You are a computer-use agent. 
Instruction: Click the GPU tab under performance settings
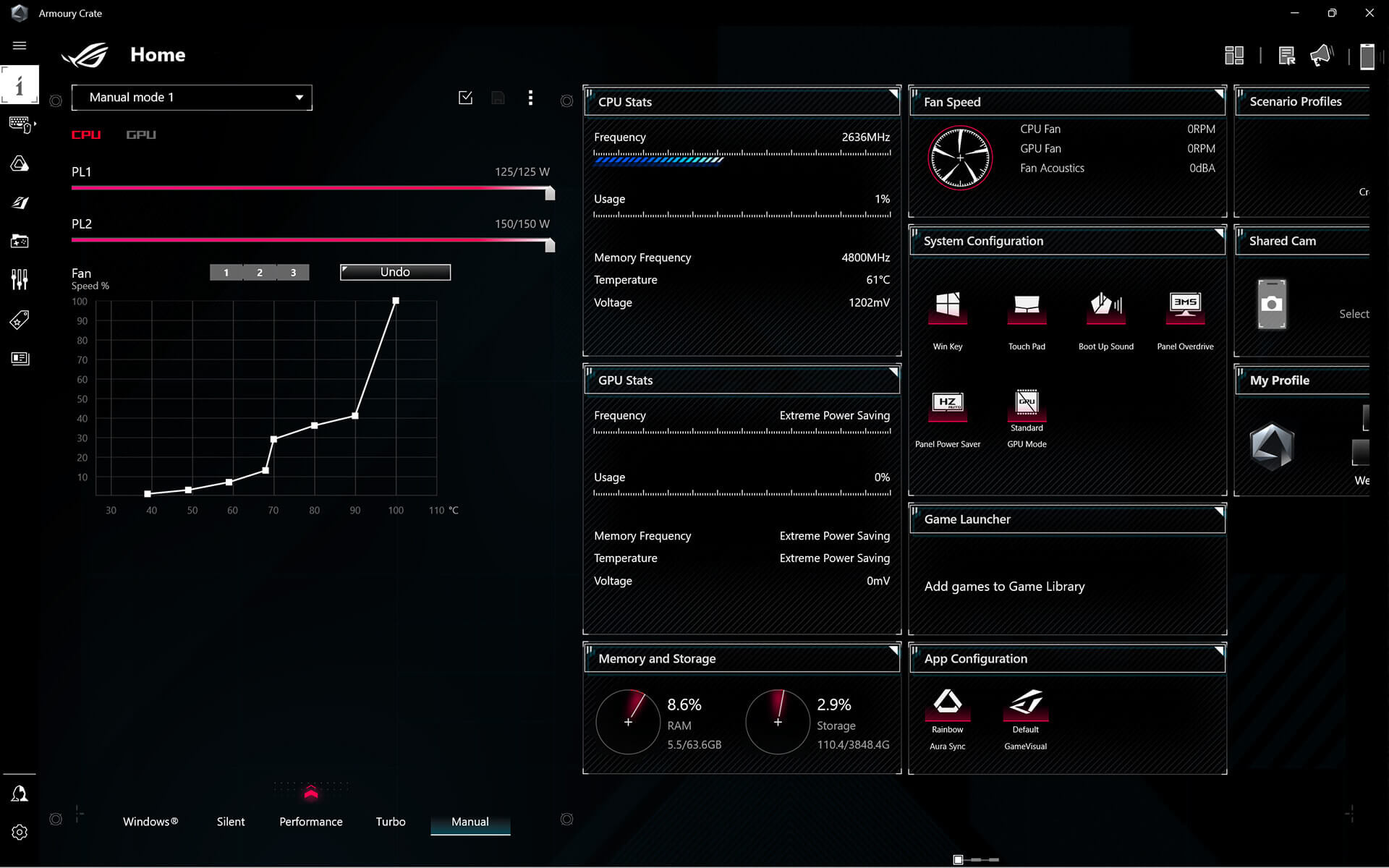141,135
